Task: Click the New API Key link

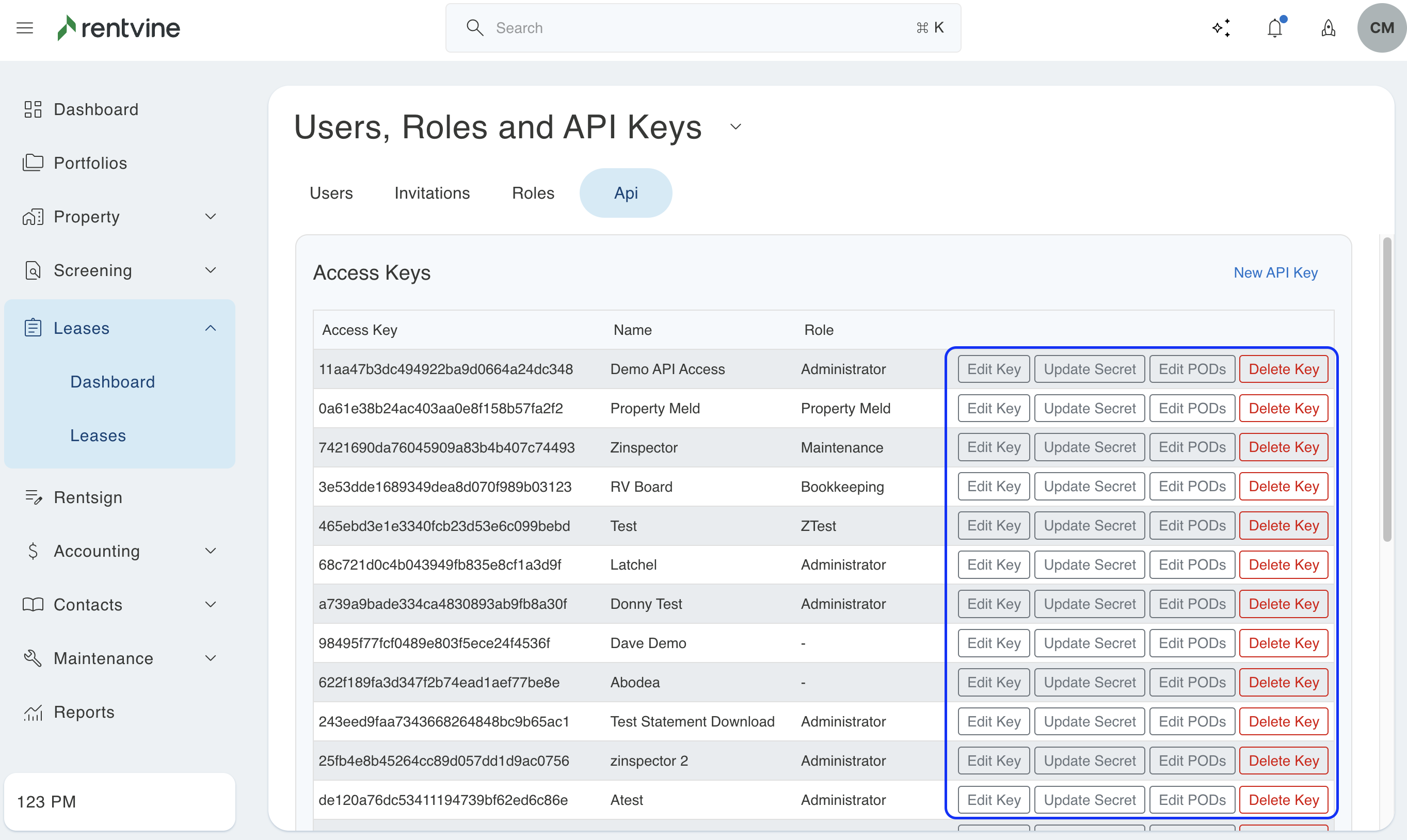Action: point(1275,273)
